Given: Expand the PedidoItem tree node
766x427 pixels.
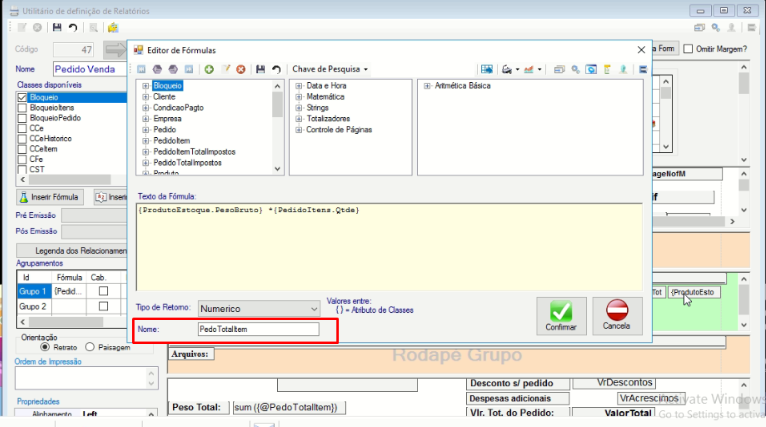Looking at the screenshot, I should [x=146, y=141].
